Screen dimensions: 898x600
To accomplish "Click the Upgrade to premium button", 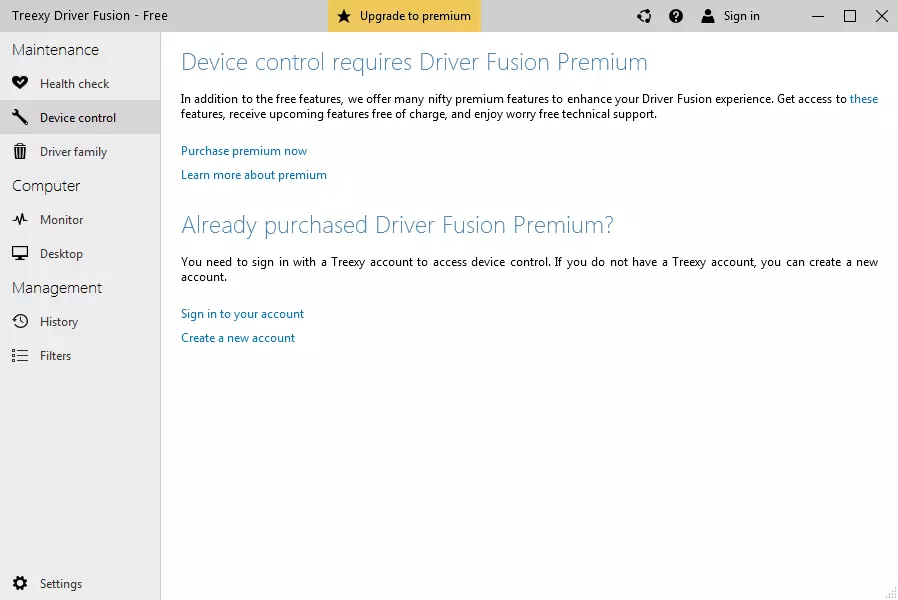I will point(404,16).
